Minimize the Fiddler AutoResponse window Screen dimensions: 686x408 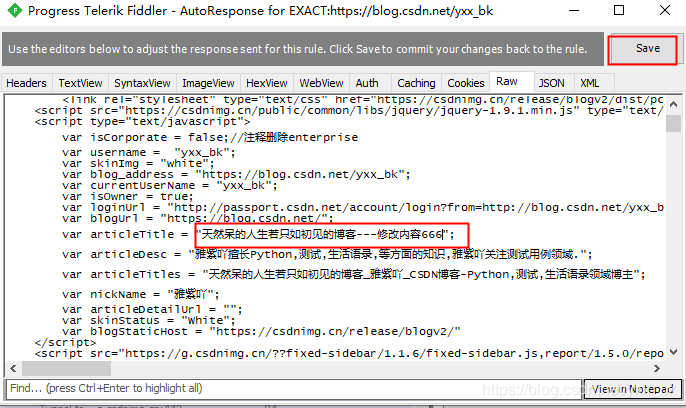[574, 10]
